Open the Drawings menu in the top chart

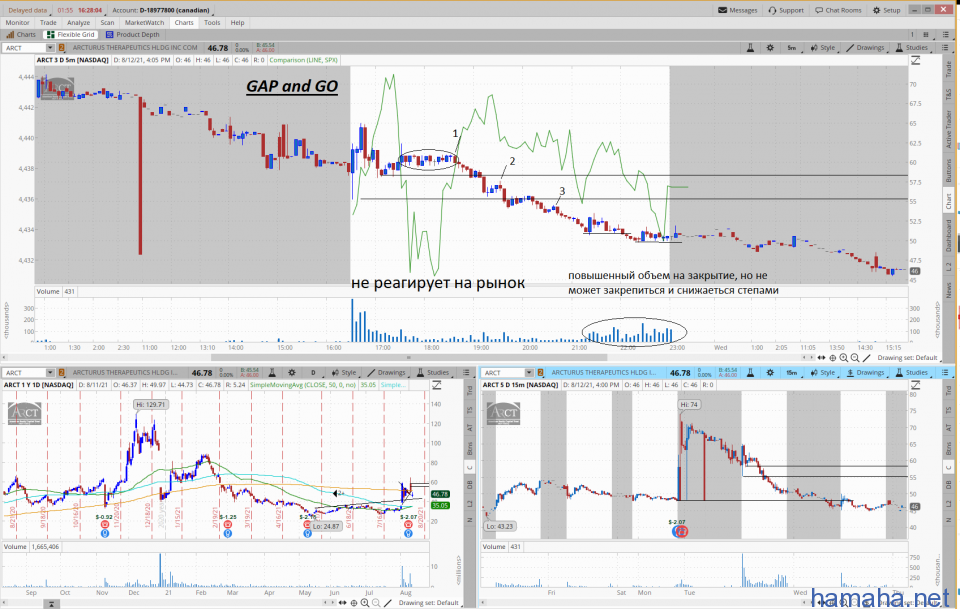coord(865,48)
